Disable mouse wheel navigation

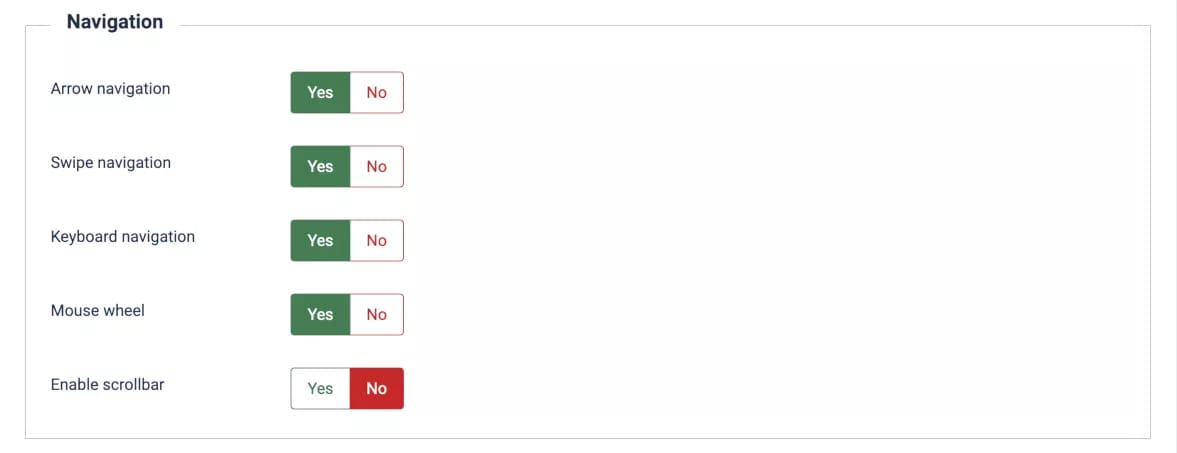click(x=376, y=314)
